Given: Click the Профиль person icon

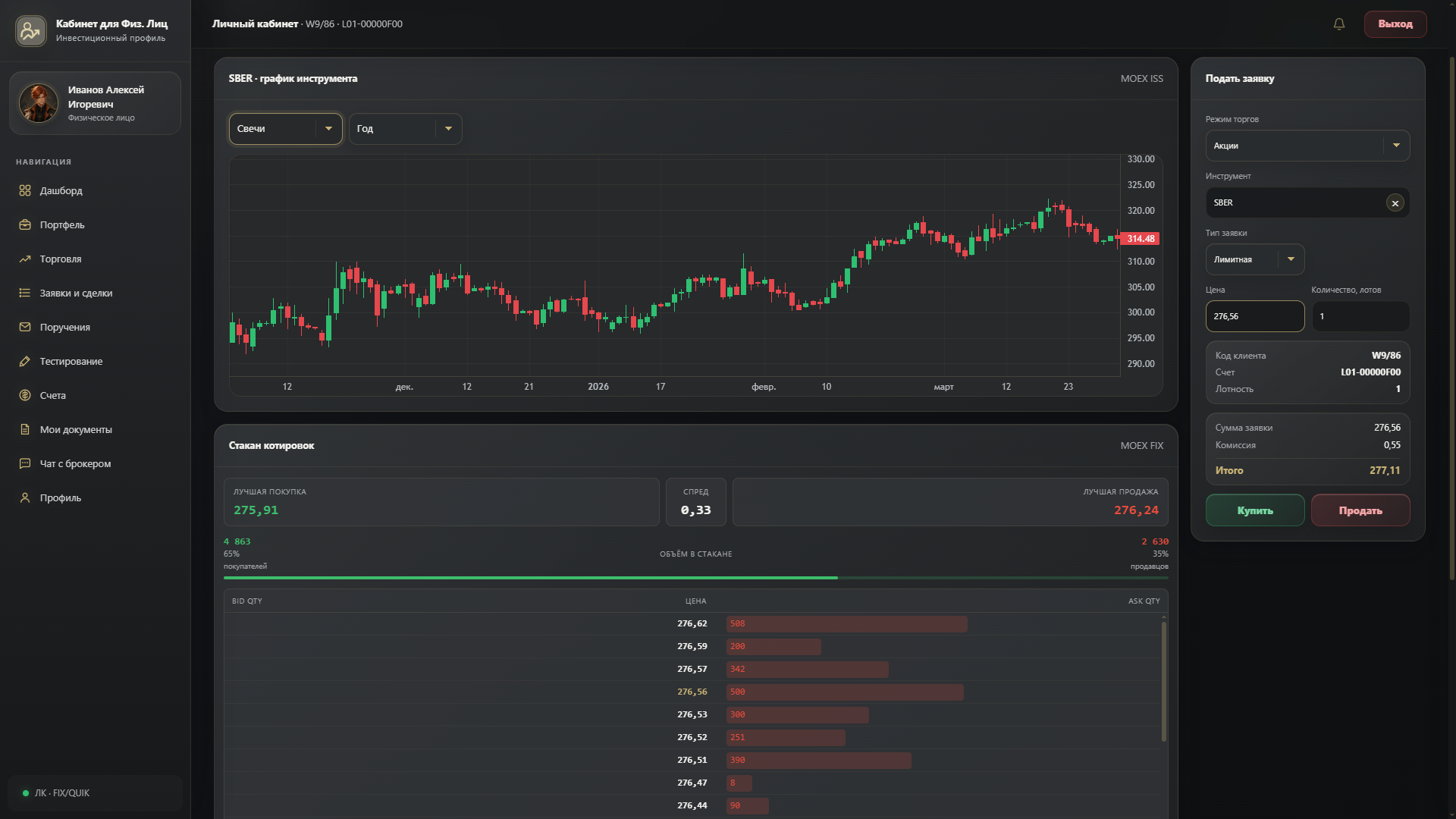Looking at the screenshot, I should [25, 497].
